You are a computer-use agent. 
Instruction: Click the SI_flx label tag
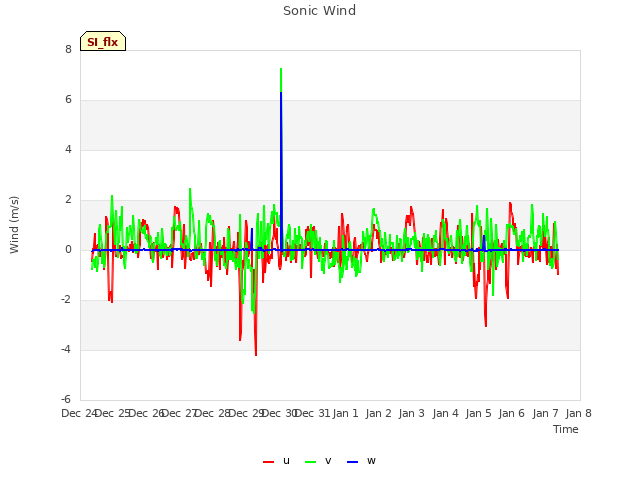[103, 41]
